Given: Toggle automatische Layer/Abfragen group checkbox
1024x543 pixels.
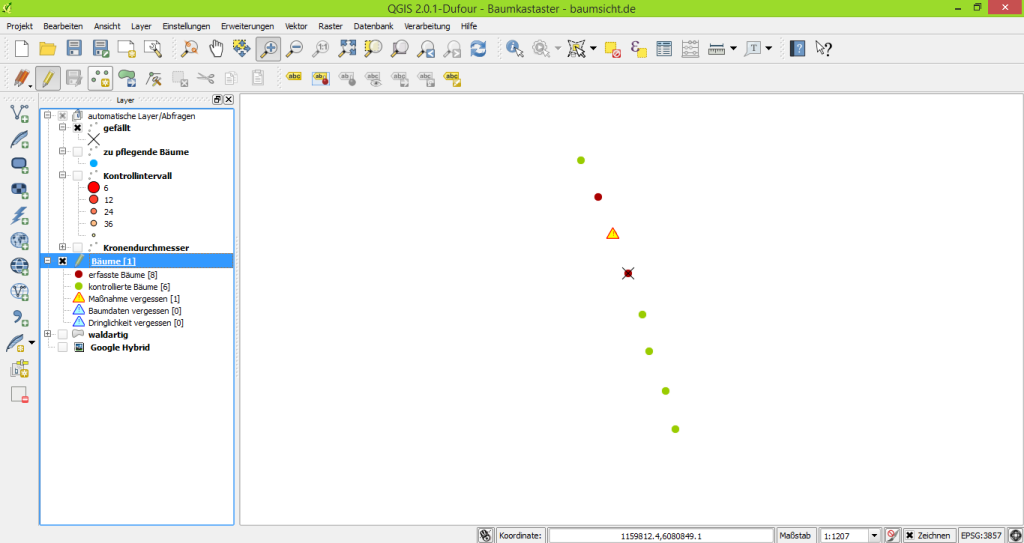Looking at the screenshot, I should coord(63,116).
